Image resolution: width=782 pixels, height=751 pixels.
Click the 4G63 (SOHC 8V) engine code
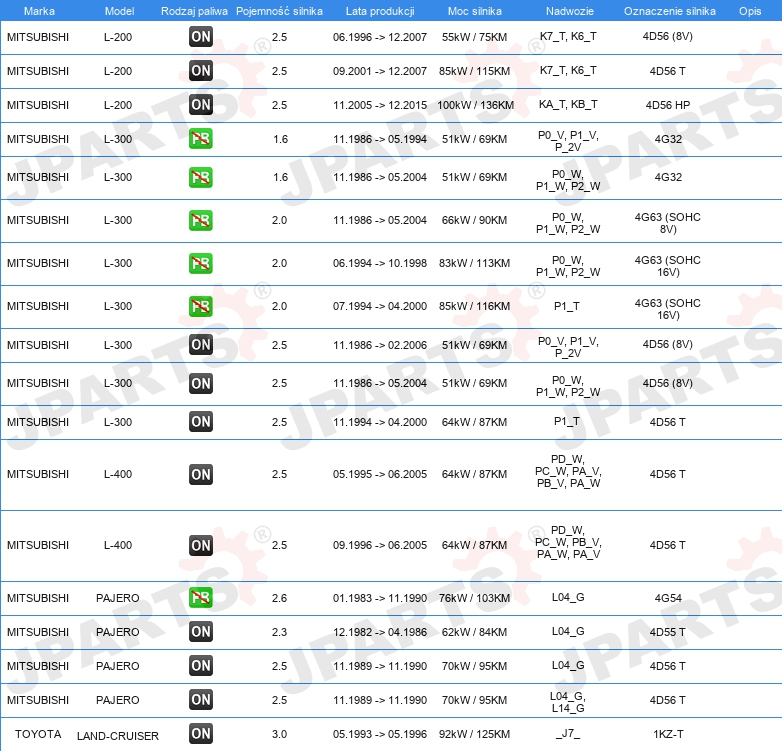pyautogui.click(x=668, y=223)
